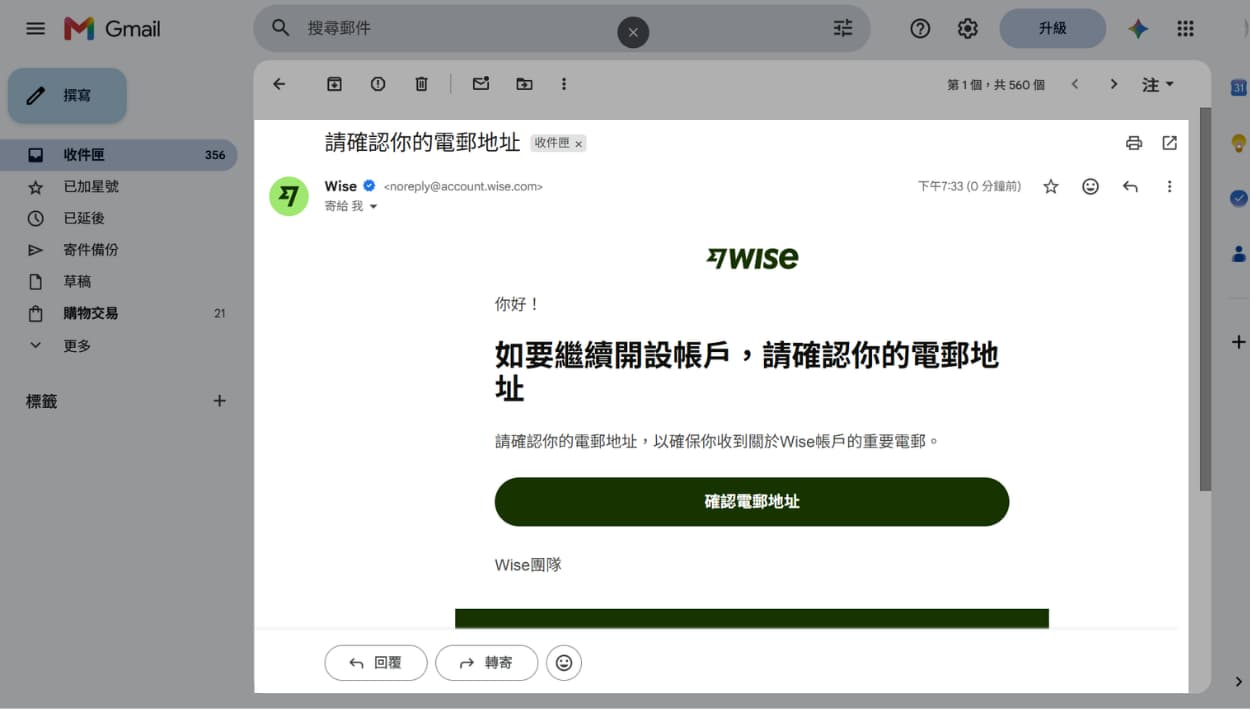Click the 轉寄 forward button
The image size is (1250, 709).
pos(487,663)
